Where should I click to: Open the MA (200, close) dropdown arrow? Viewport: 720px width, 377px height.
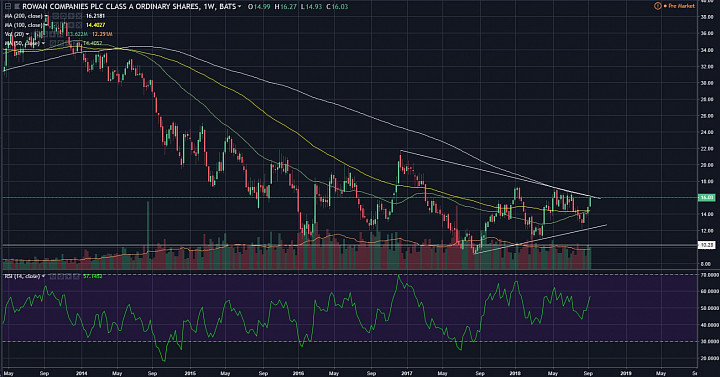coord(46,16)
